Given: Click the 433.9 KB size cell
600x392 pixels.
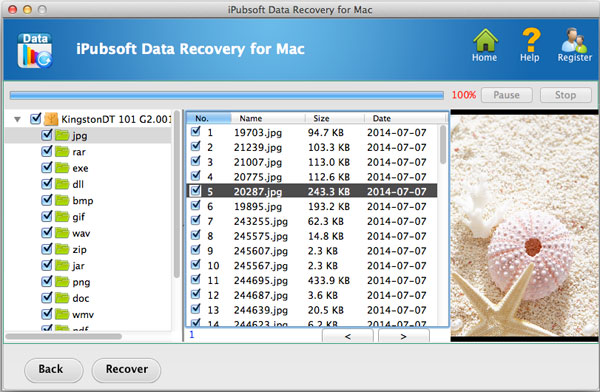Looking at the screenshot, I should (329, 281).
